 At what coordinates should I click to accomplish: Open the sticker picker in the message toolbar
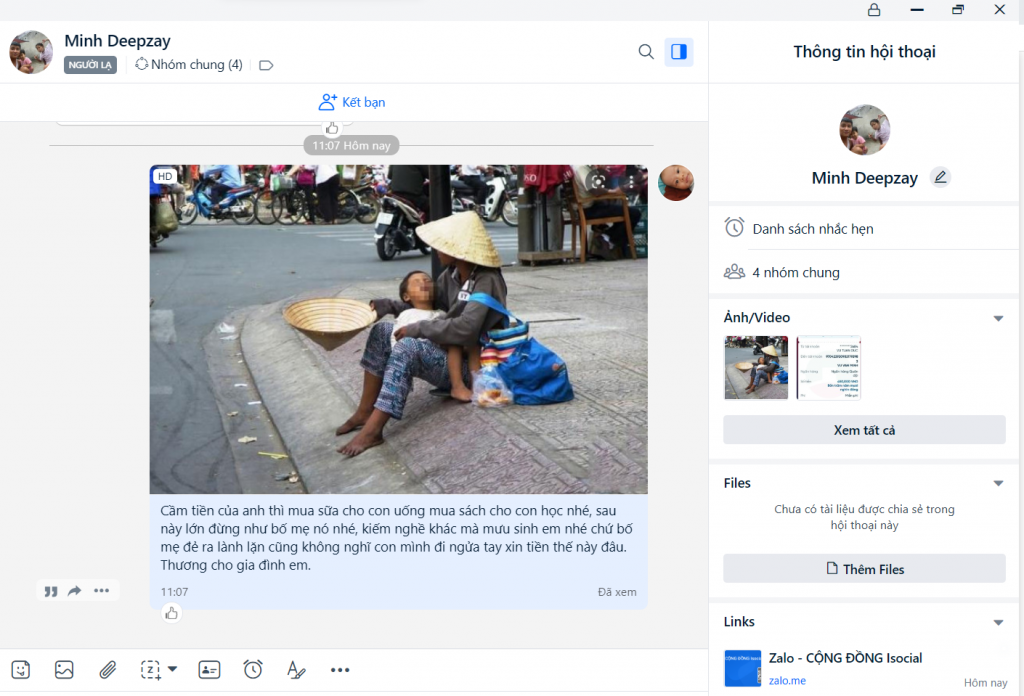[21, 670]
